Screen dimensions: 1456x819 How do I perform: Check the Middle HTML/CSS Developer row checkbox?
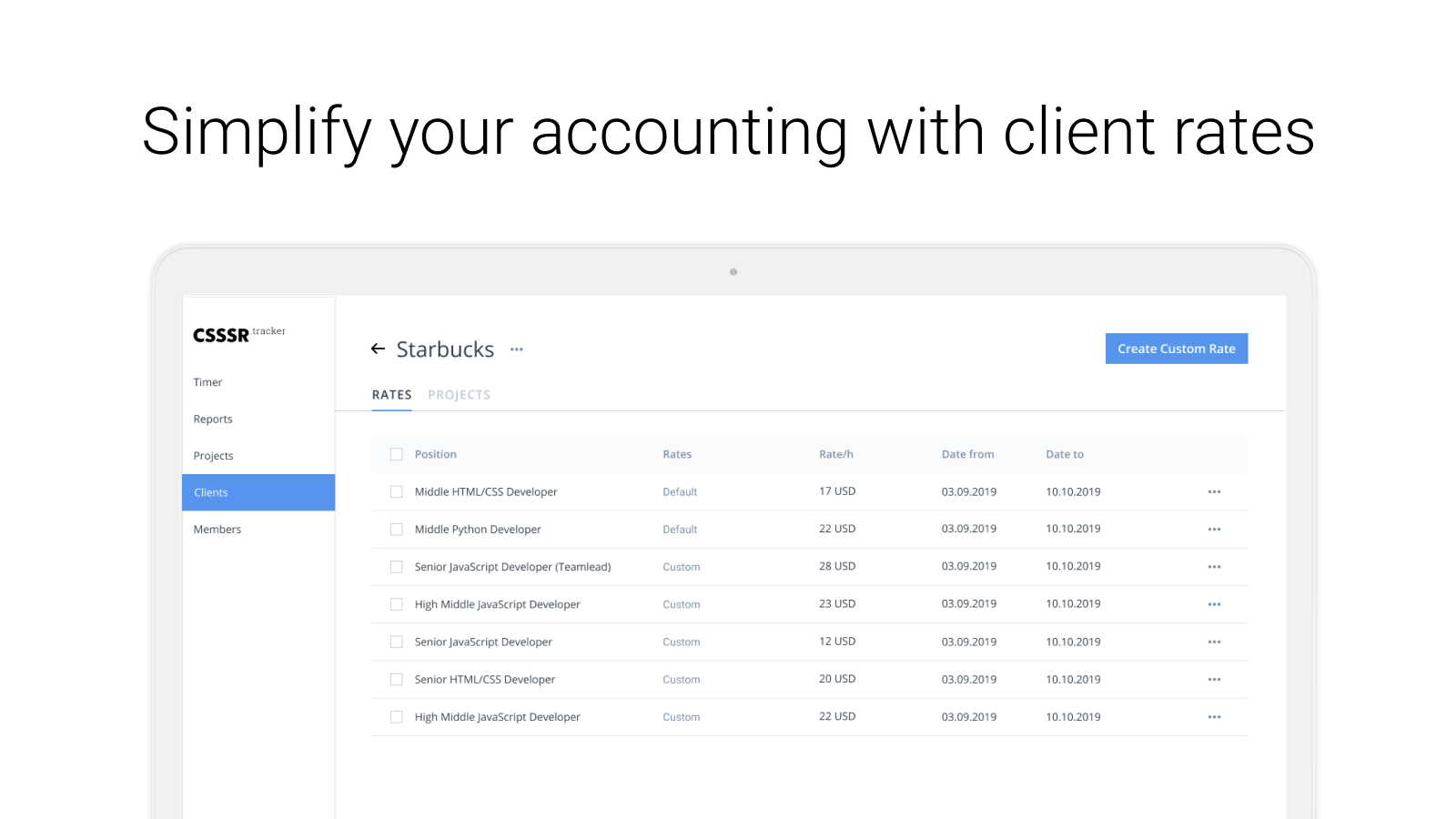[x=397, y=491]
